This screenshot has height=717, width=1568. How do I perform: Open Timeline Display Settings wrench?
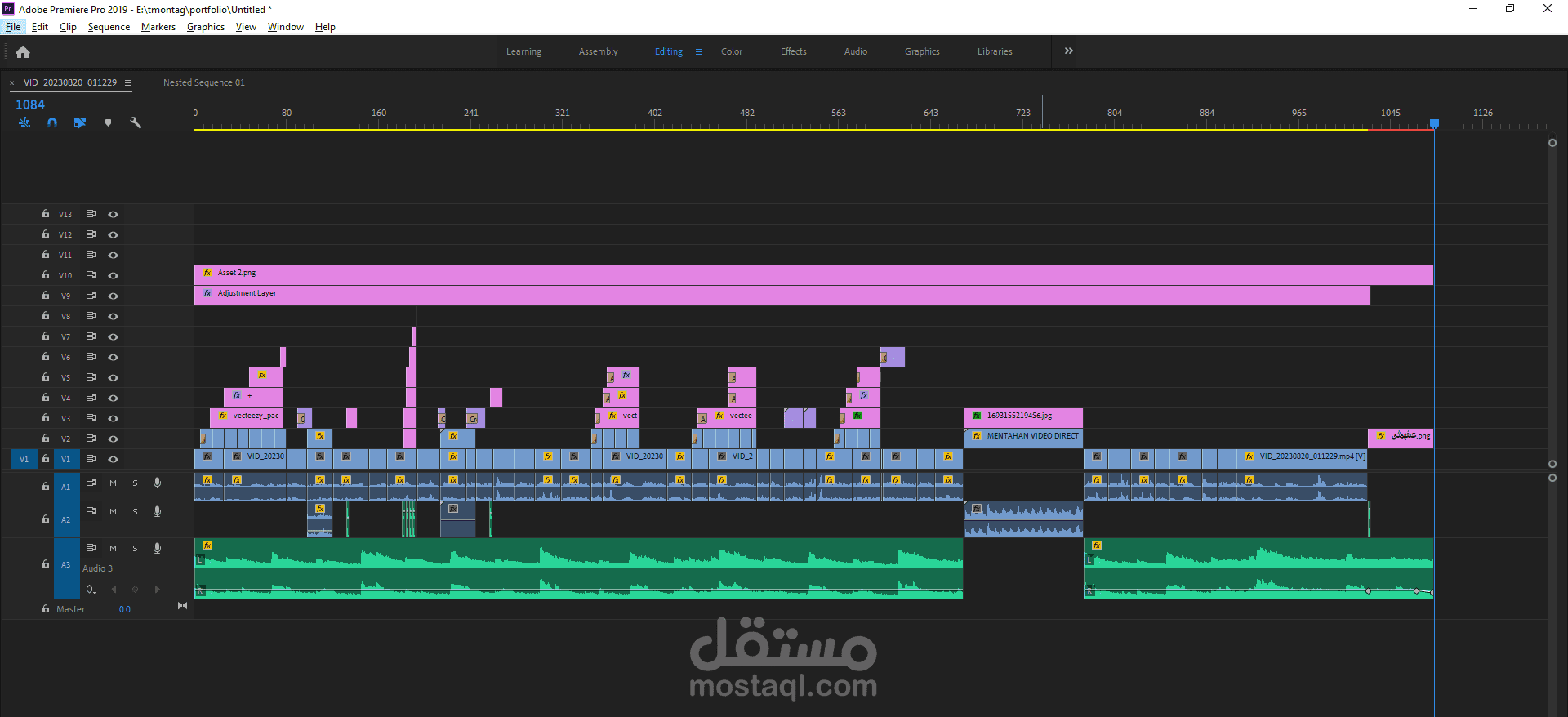pos(136,122)
